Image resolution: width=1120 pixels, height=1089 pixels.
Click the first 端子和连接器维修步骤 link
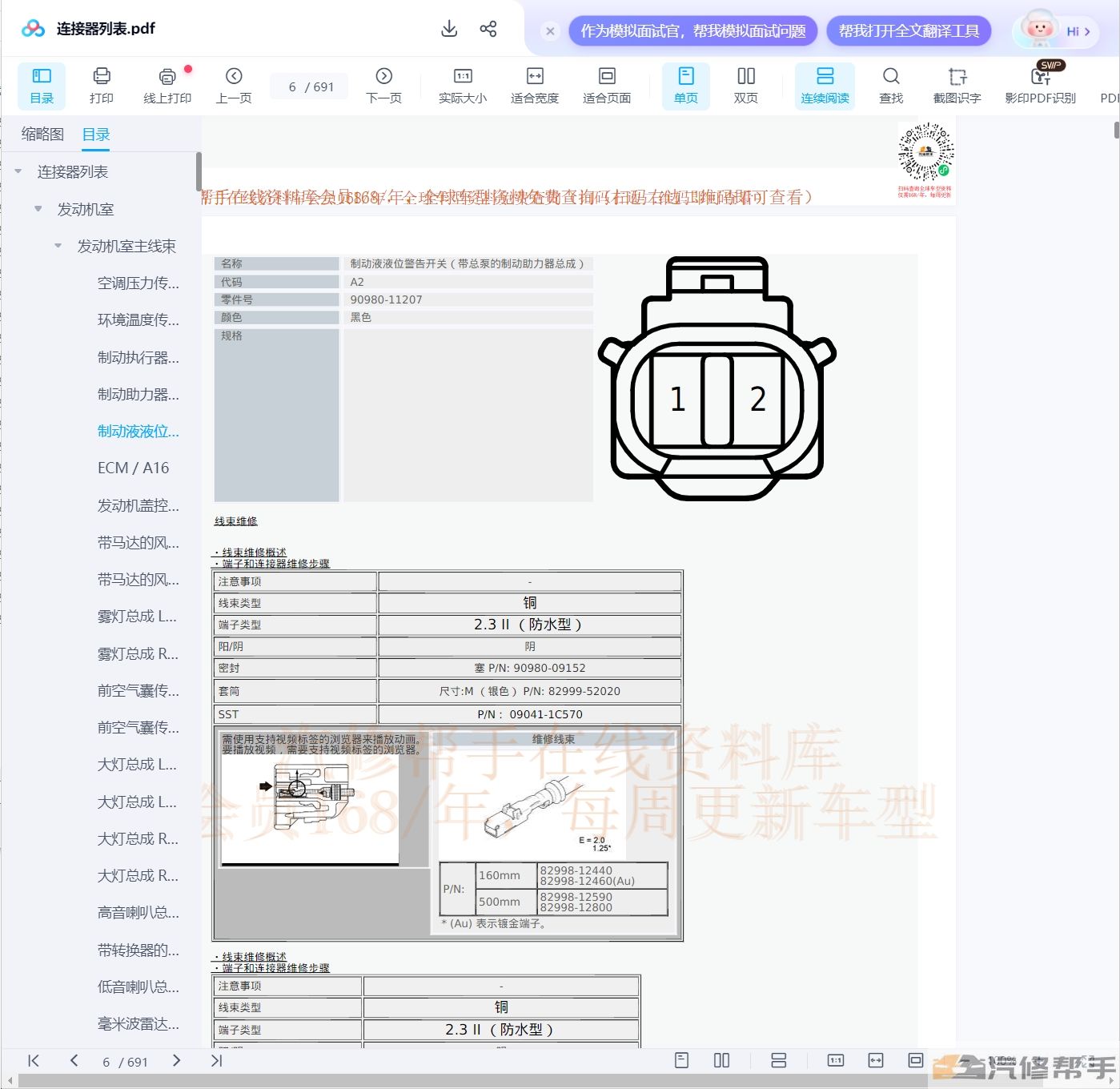click(275, 563)
